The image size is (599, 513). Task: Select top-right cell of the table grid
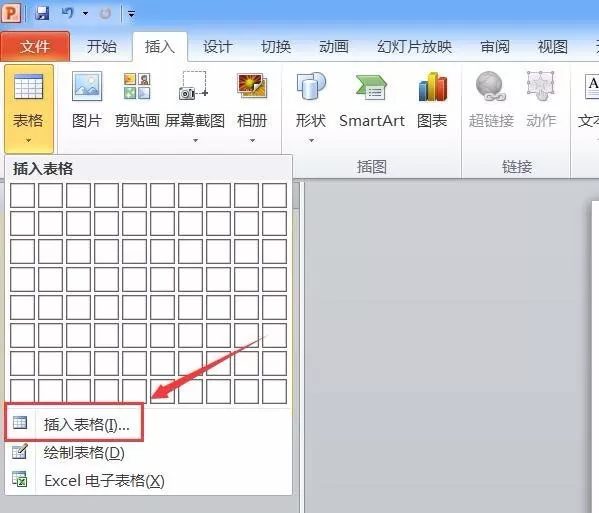(275, 195)
